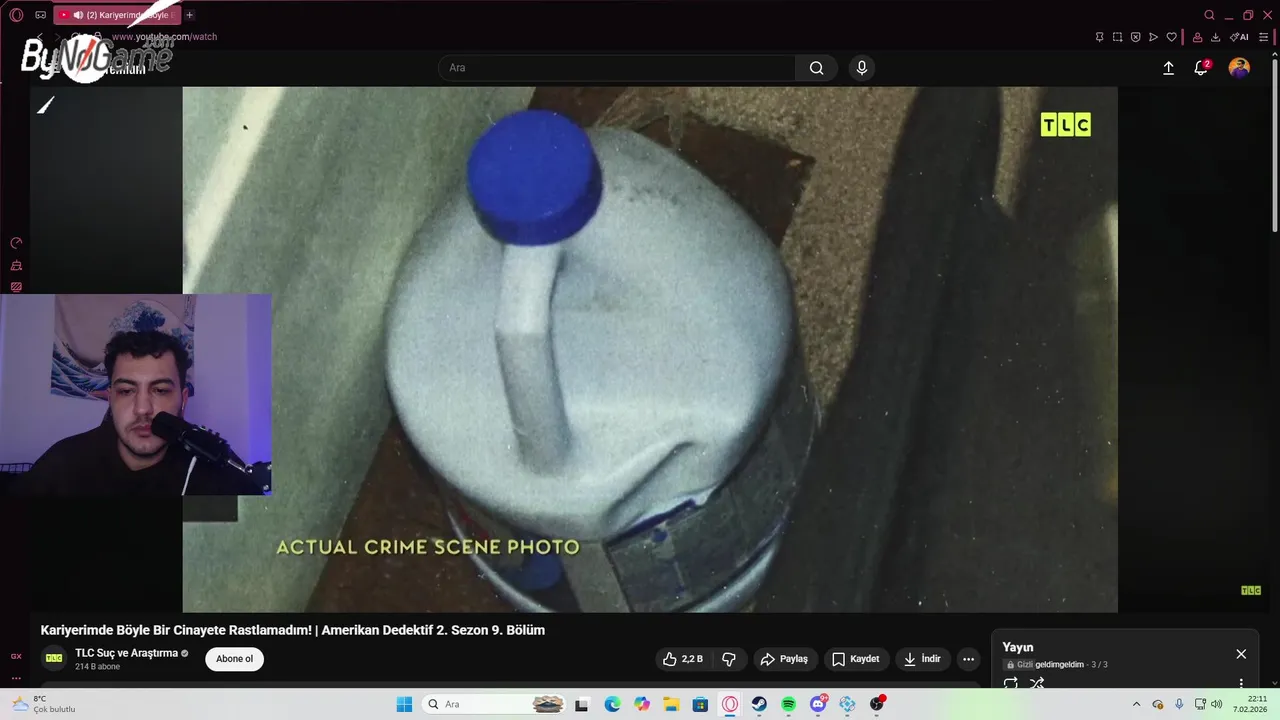Open the GX Corner gamepad icon
The height and width of the screenshot is (720, 1280).
click(40, 15)
